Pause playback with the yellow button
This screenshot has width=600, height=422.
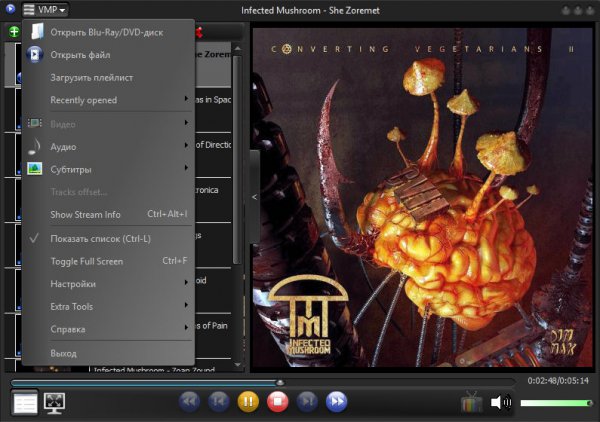coord(248,401)
